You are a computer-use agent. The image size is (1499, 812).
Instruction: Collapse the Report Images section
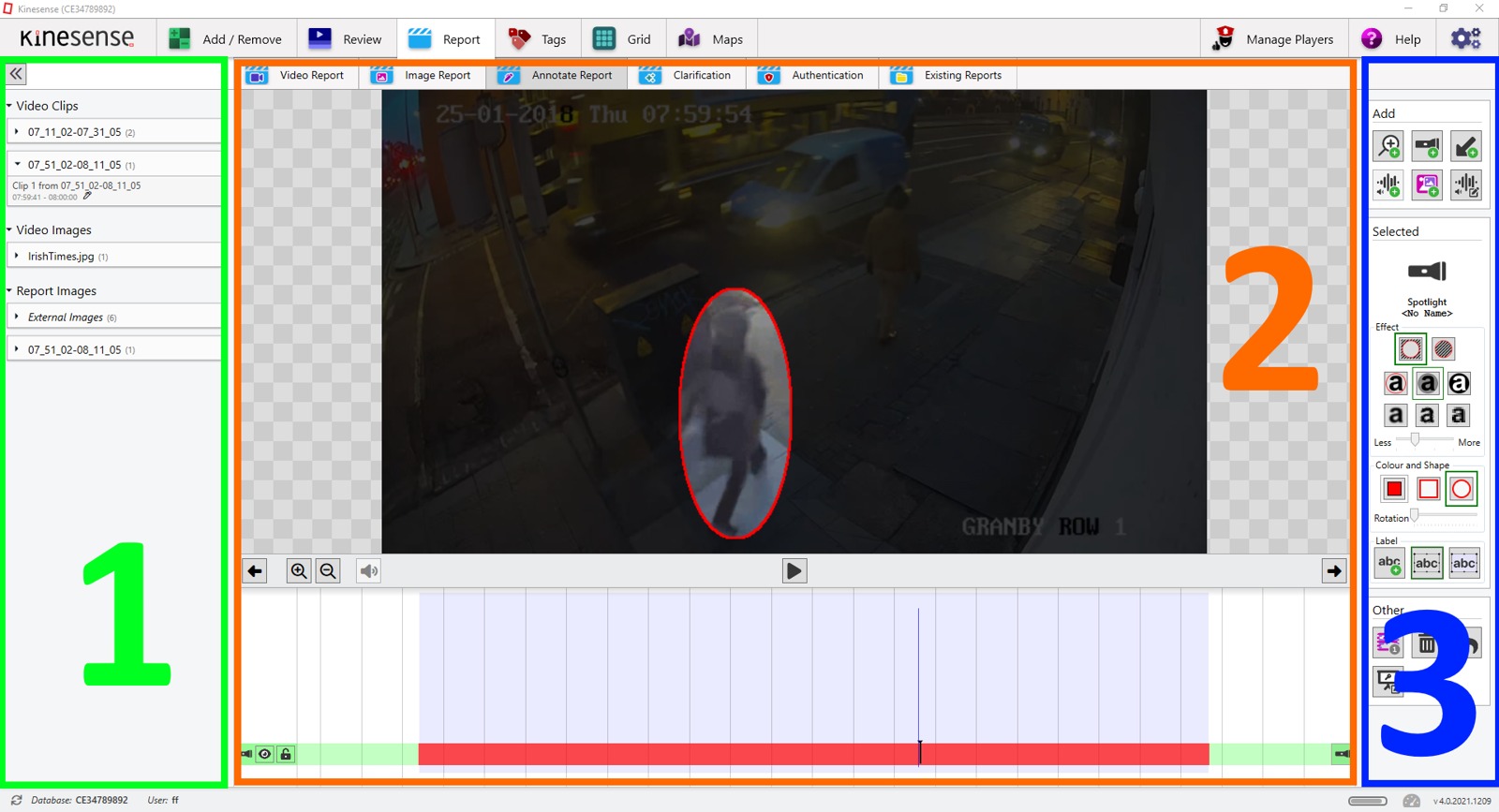9,290
